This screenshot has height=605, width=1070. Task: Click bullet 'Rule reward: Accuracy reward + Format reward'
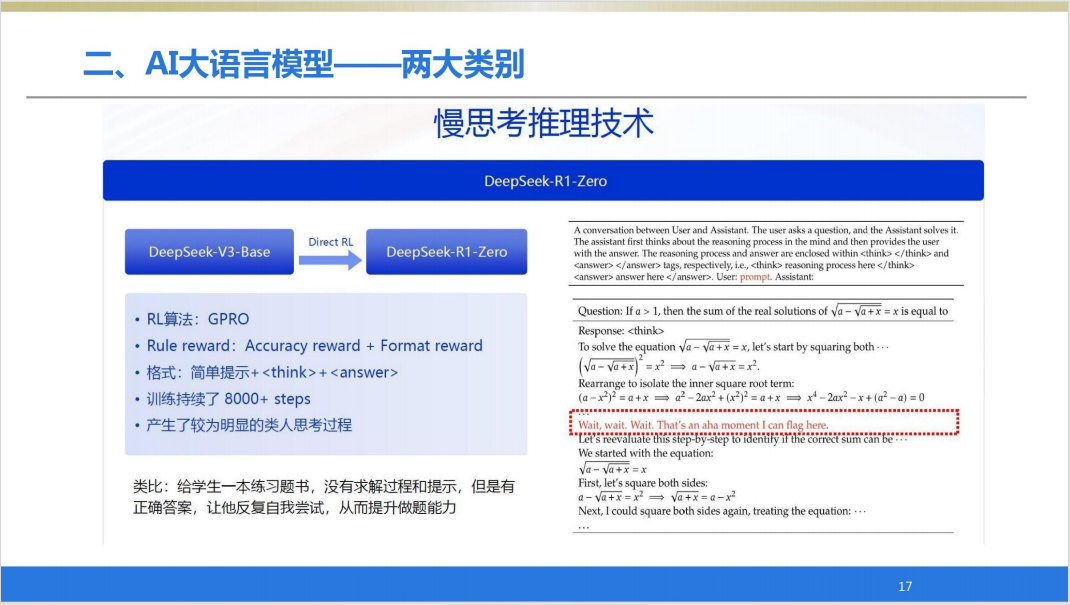[x=315, y=346]
